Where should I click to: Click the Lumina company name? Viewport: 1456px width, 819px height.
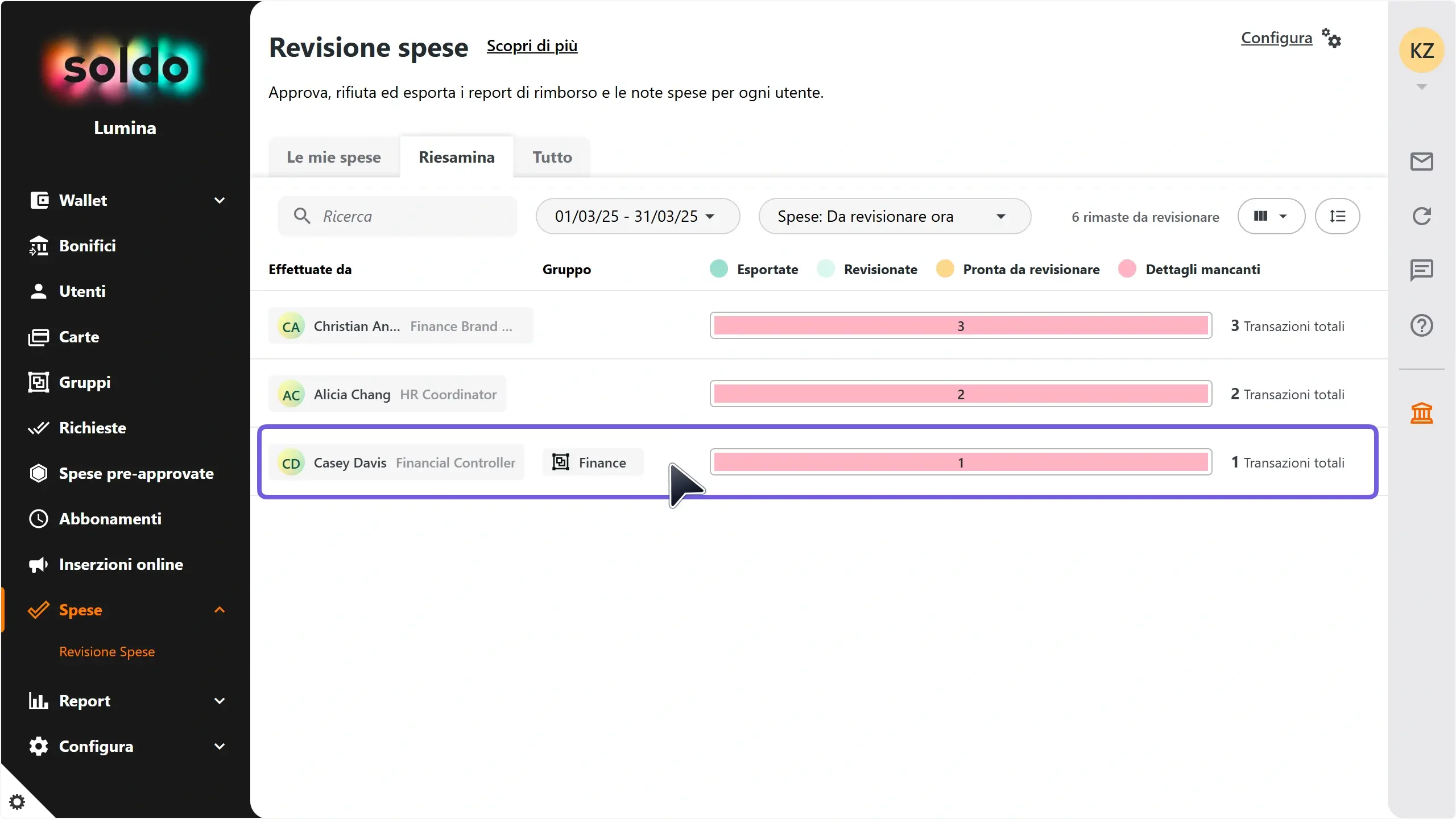tap(125, 128)
